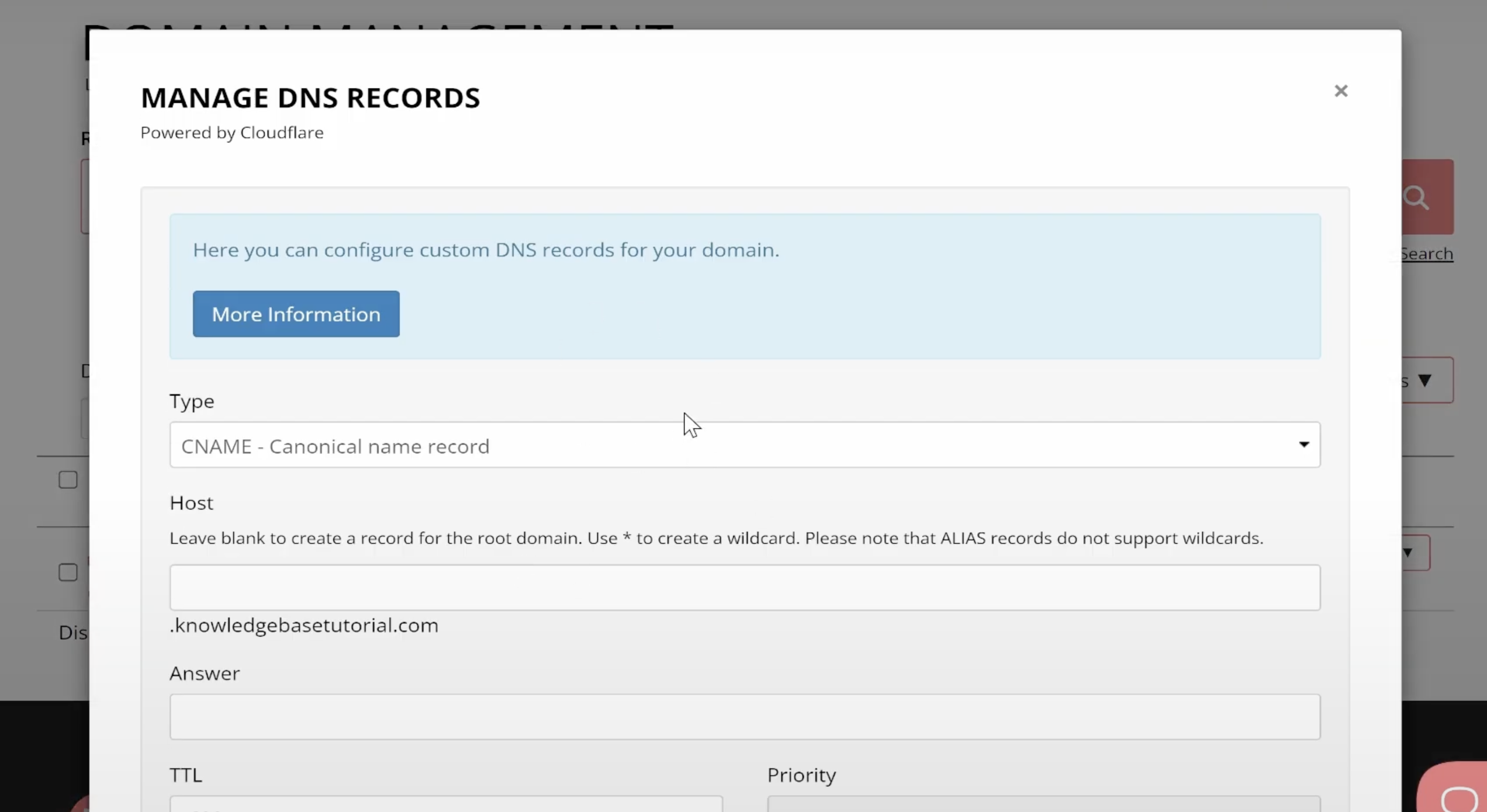Click into the Host input field
The height and width of the screenshot is (812, 1487).
[x=743, y=588]
